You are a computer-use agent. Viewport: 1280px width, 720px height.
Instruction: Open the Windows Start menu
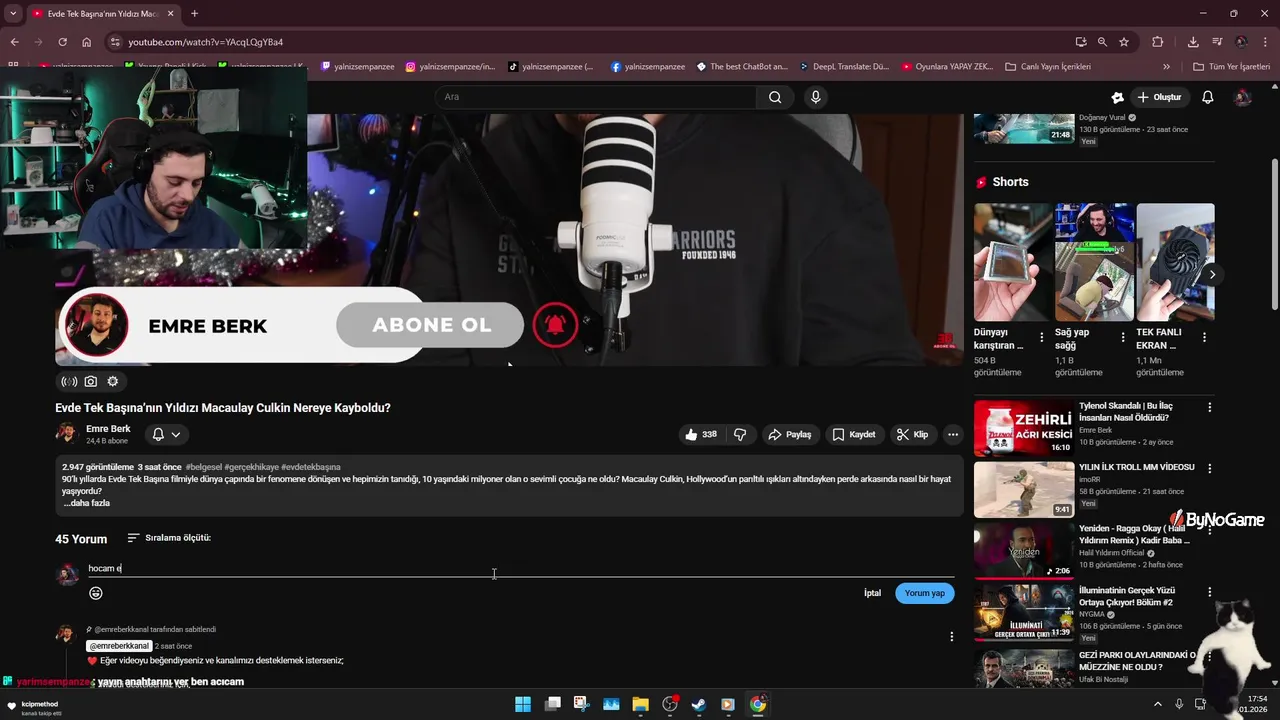[523, 704]
